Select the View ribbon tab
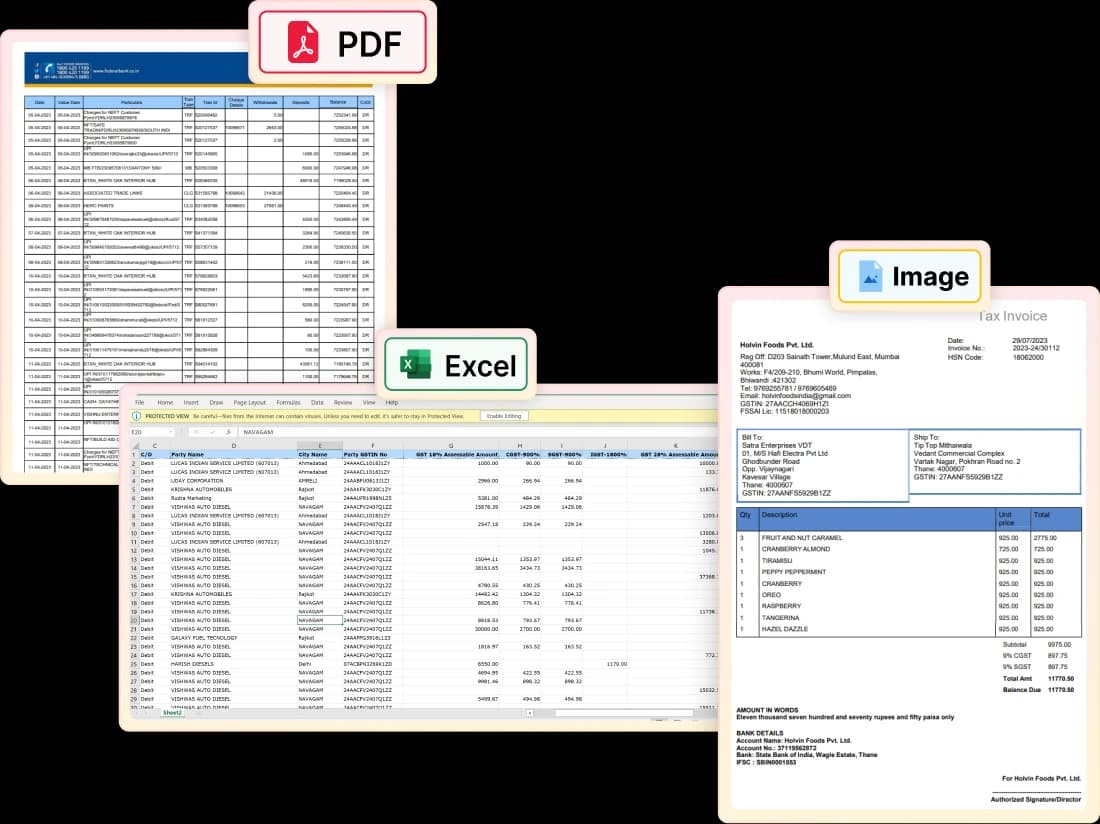This screenshot has height=824, width=1100. click(369, 403)
